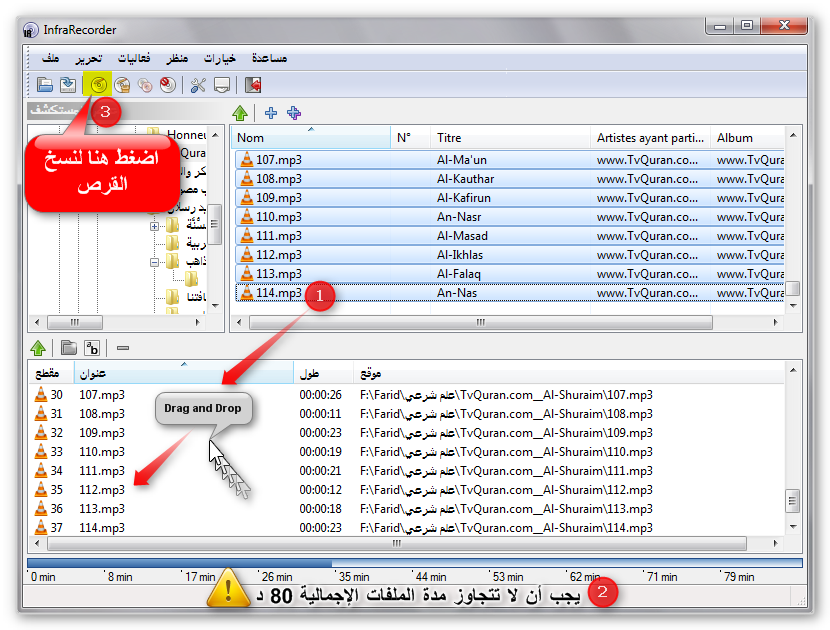Click the disc drive device icon
830x630 pixels.
click(x=222, y=85)
